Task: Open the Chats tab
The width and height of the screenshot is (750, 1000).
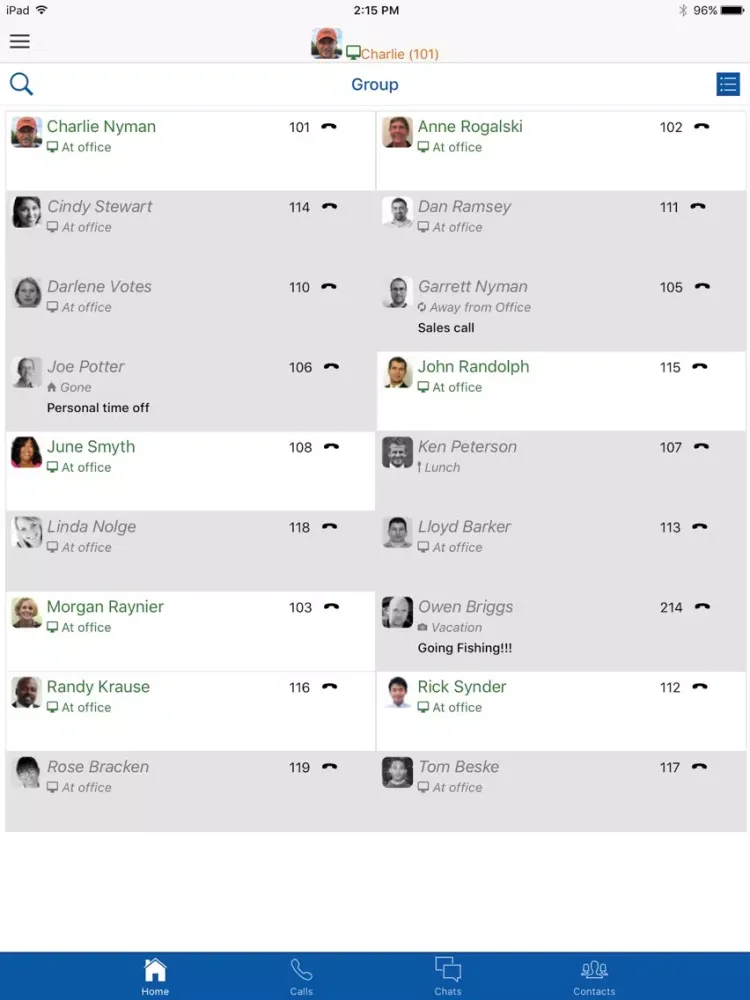Action: [x=448, y=976]
